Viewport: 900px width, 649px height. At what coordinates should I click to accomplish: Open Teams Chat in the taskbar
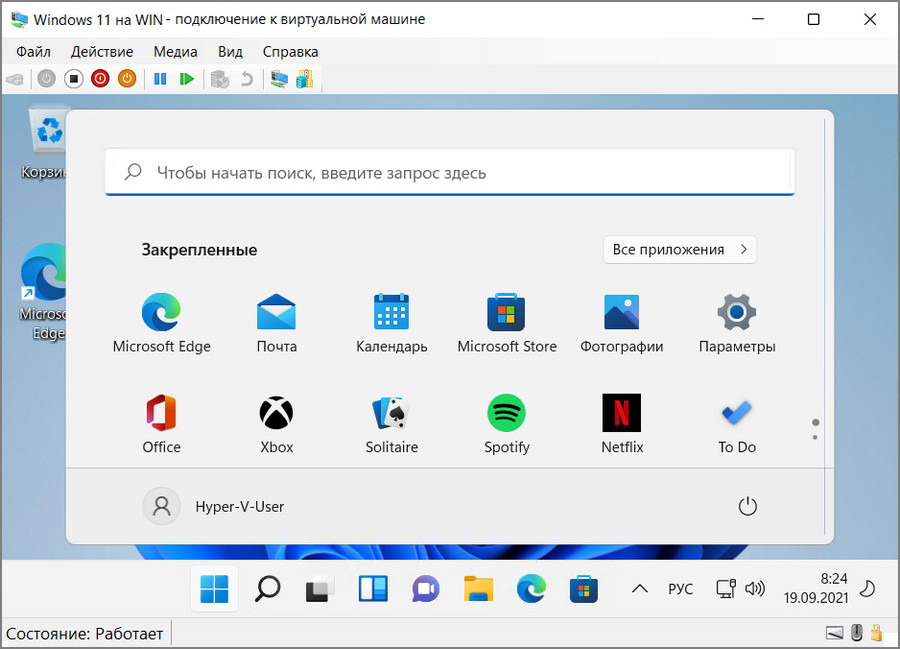coord(425,589)
